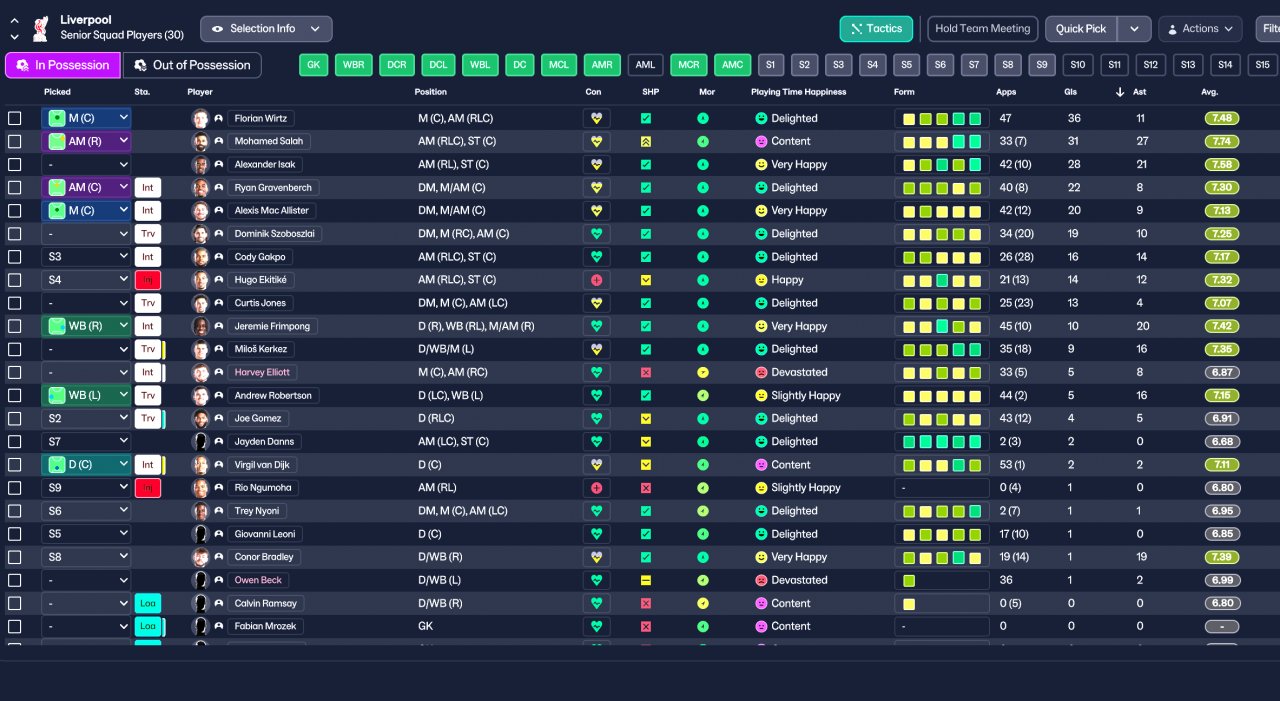Tick the checkbox for Fabian Mrozek

(x=15, y=626)
